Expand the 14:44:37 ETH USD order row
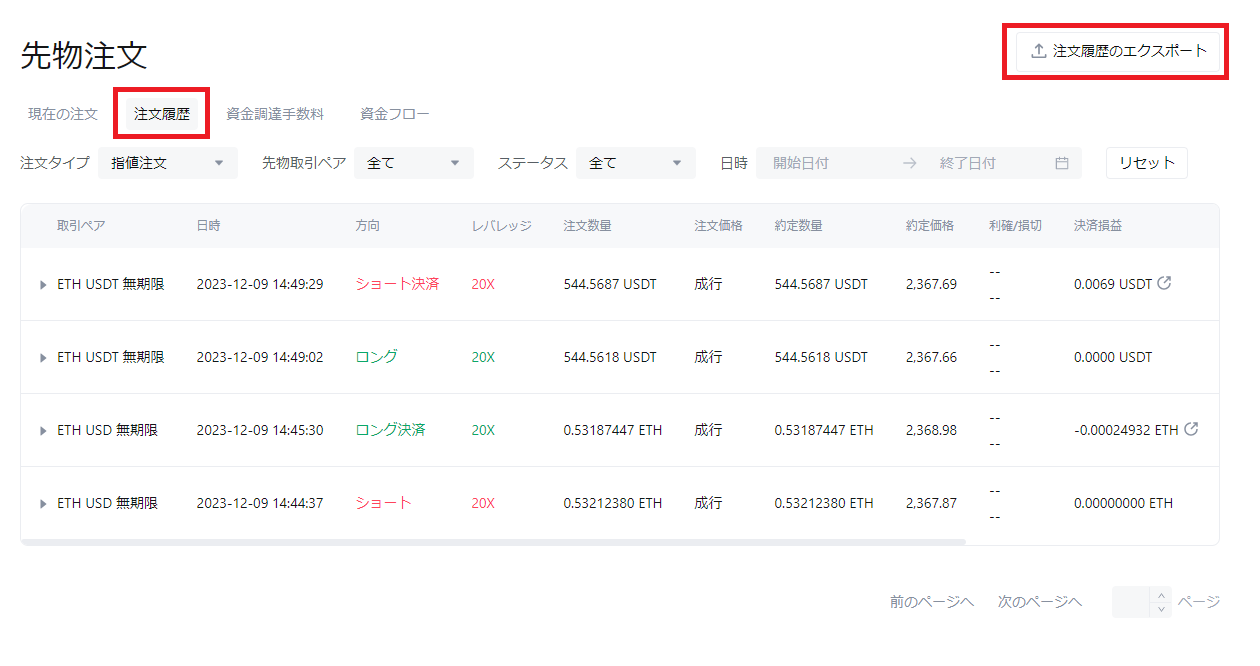The height and width of the screenshot is (666, 1260). (x=43, y=504)
